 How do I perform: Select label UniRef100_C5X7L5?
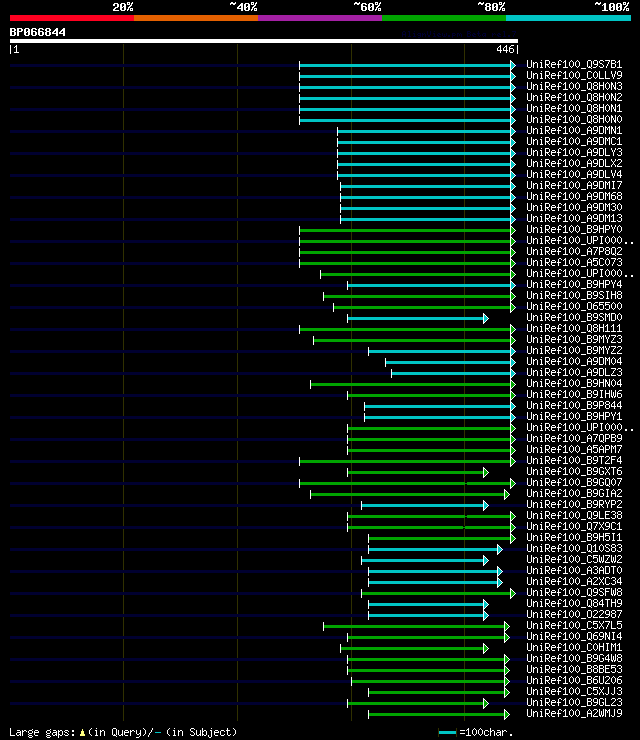[x=574, y=625]
